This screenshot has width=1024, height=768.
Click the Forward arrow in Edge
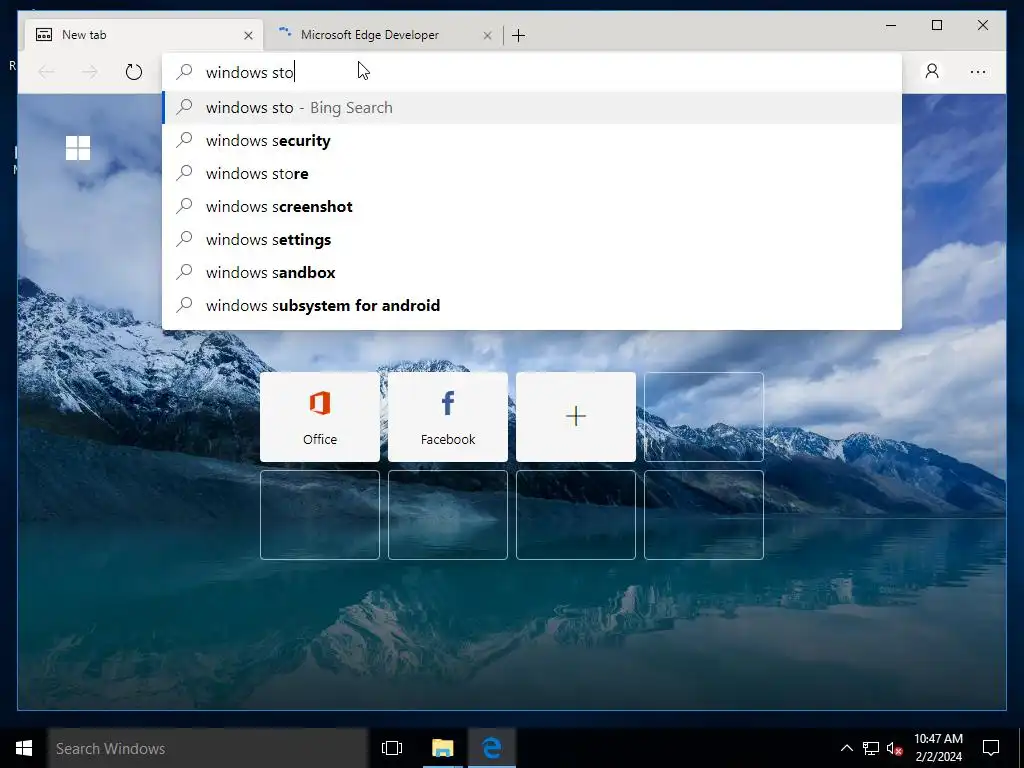point(90,72)
